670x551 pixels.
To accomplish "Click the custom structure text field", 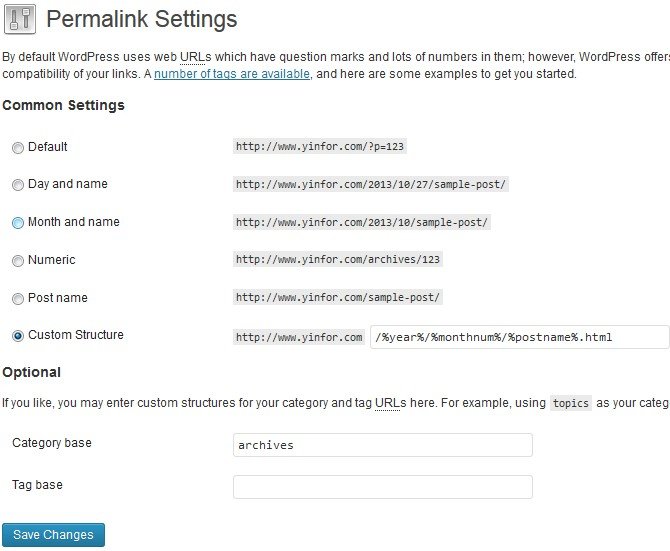I will point(519,337).
